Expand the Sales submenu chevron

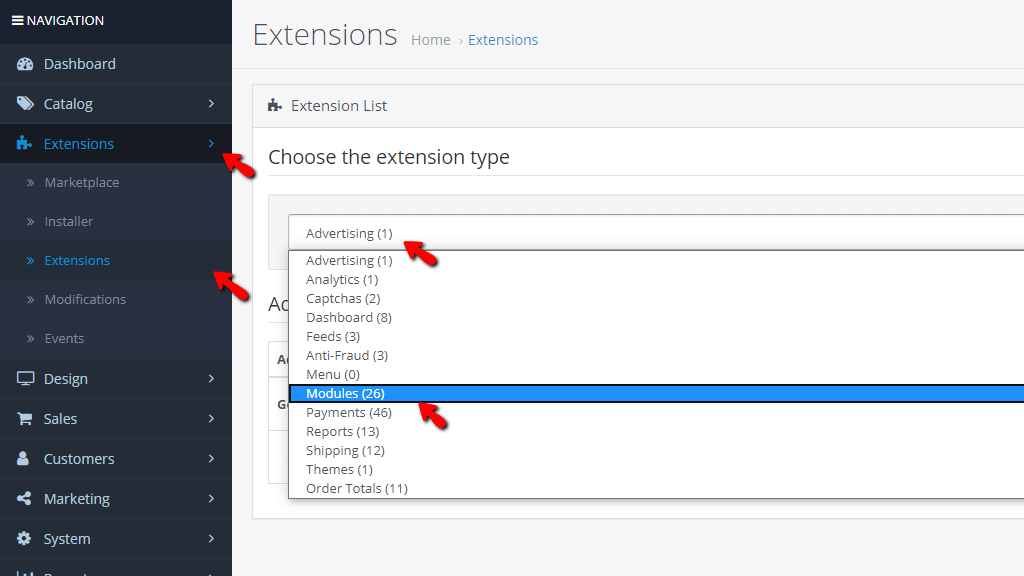tap(213, 418)
